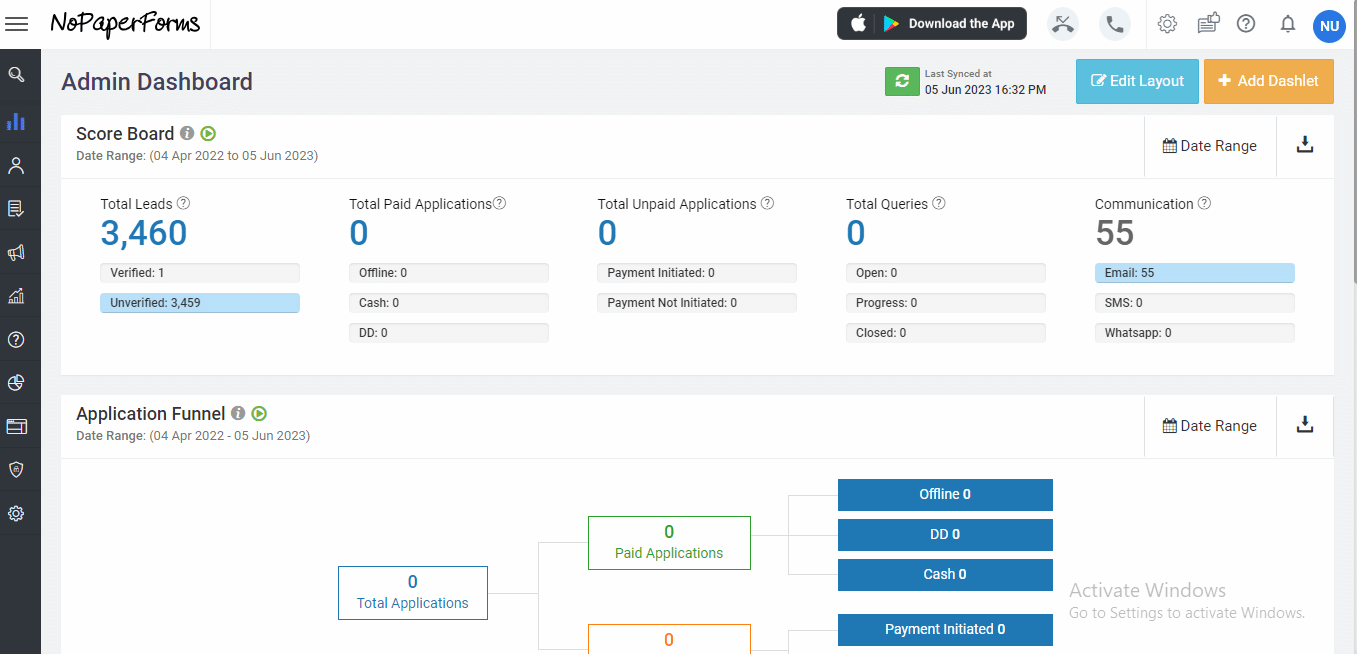Image resolution: width=1357 pixels, height=654 pixels.
Task: Show Application Funnel info tooltip
Action: tap(238, 413)
